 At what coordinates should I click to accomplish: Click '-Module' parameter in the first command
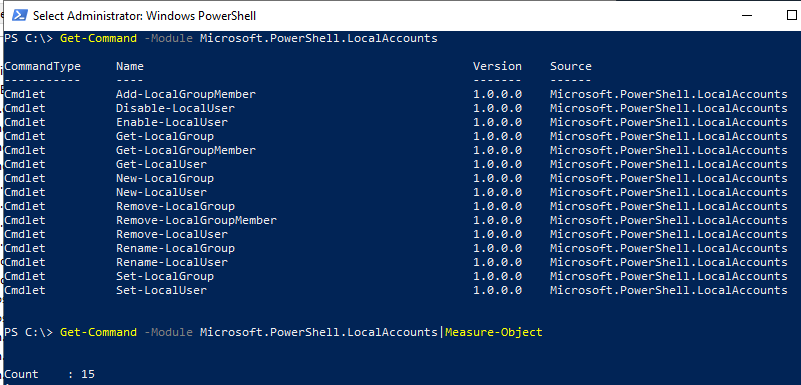(168, 38)
